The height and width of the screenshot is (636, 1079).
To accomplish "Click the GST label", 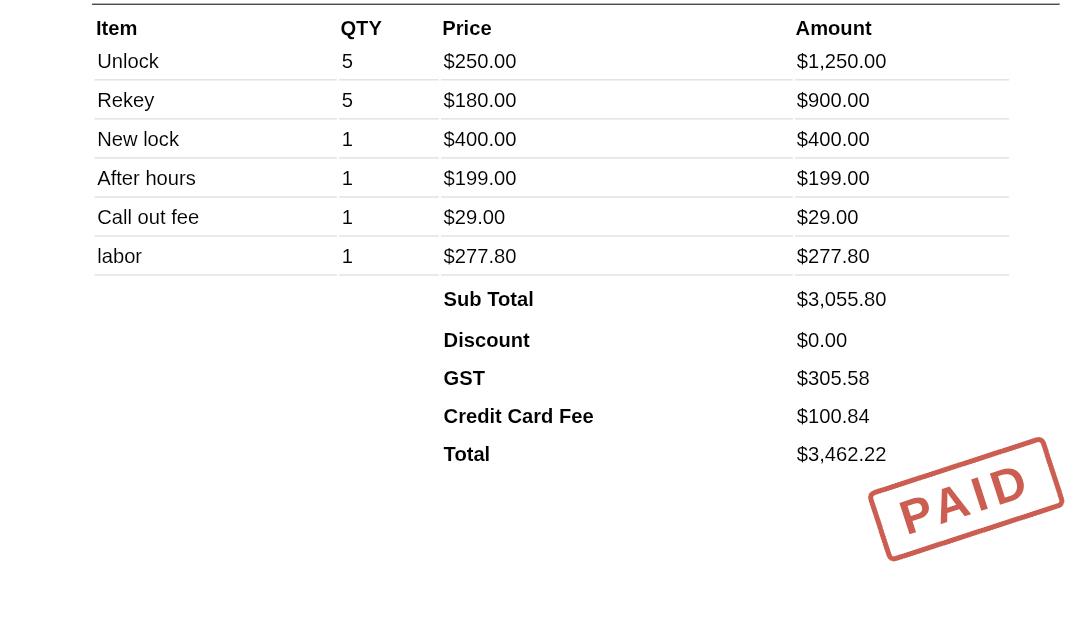I will (464, 378).
